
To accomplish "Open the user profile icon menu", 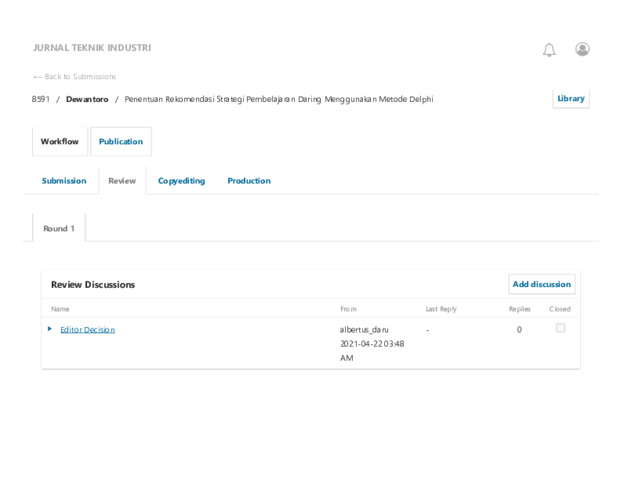I will tap(582, 49).
